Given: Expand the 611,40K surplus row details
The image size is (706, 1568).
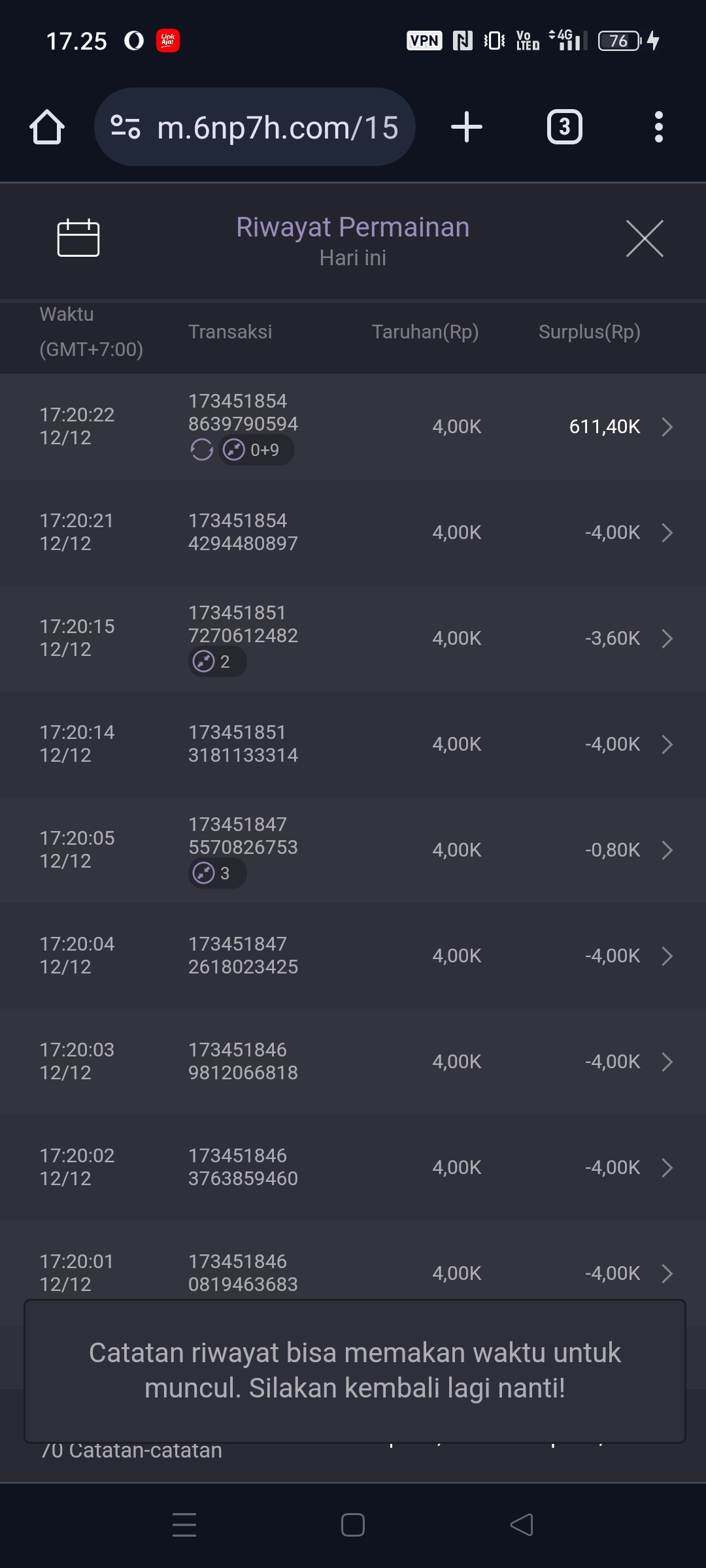Looking at the screenshot, I should [667, 427].
